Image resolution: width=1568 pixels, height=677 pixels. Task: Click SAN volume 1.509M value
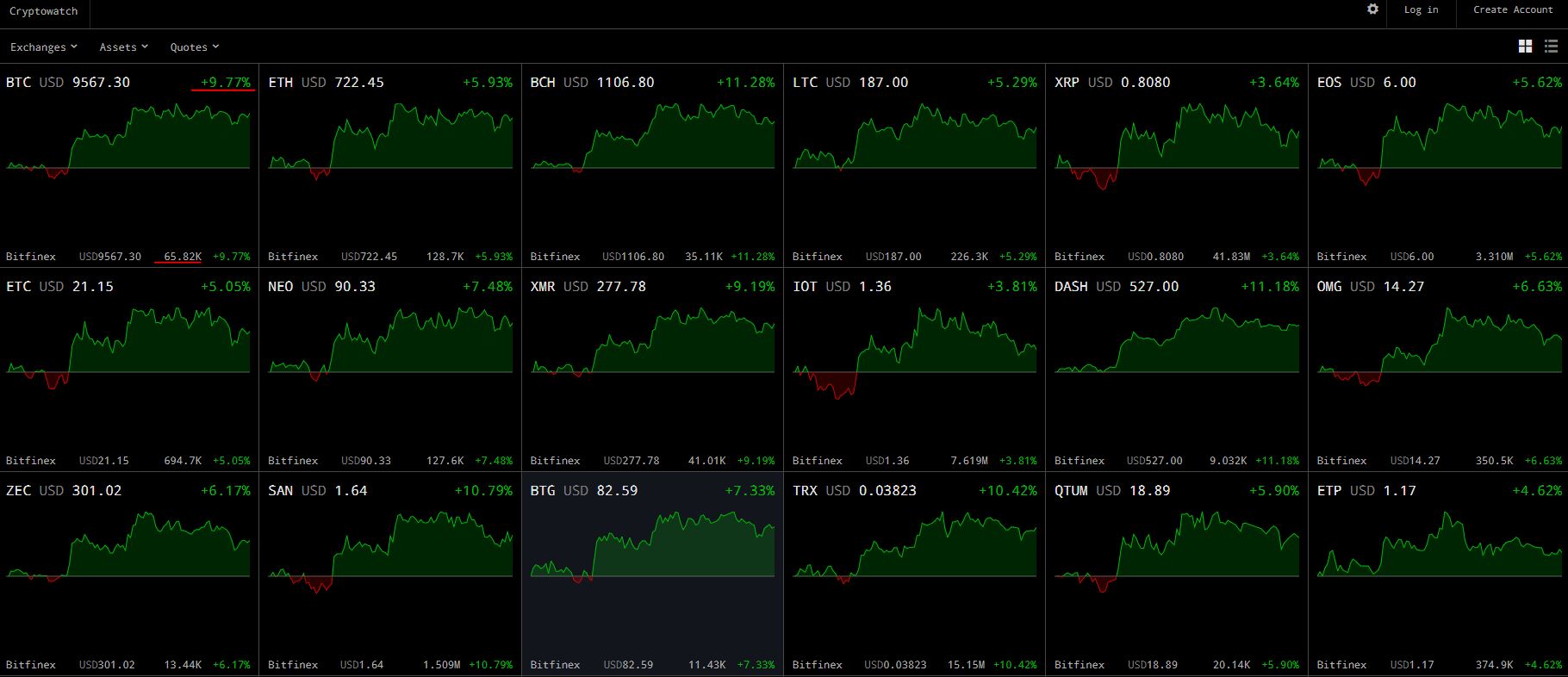click(441, 665)
